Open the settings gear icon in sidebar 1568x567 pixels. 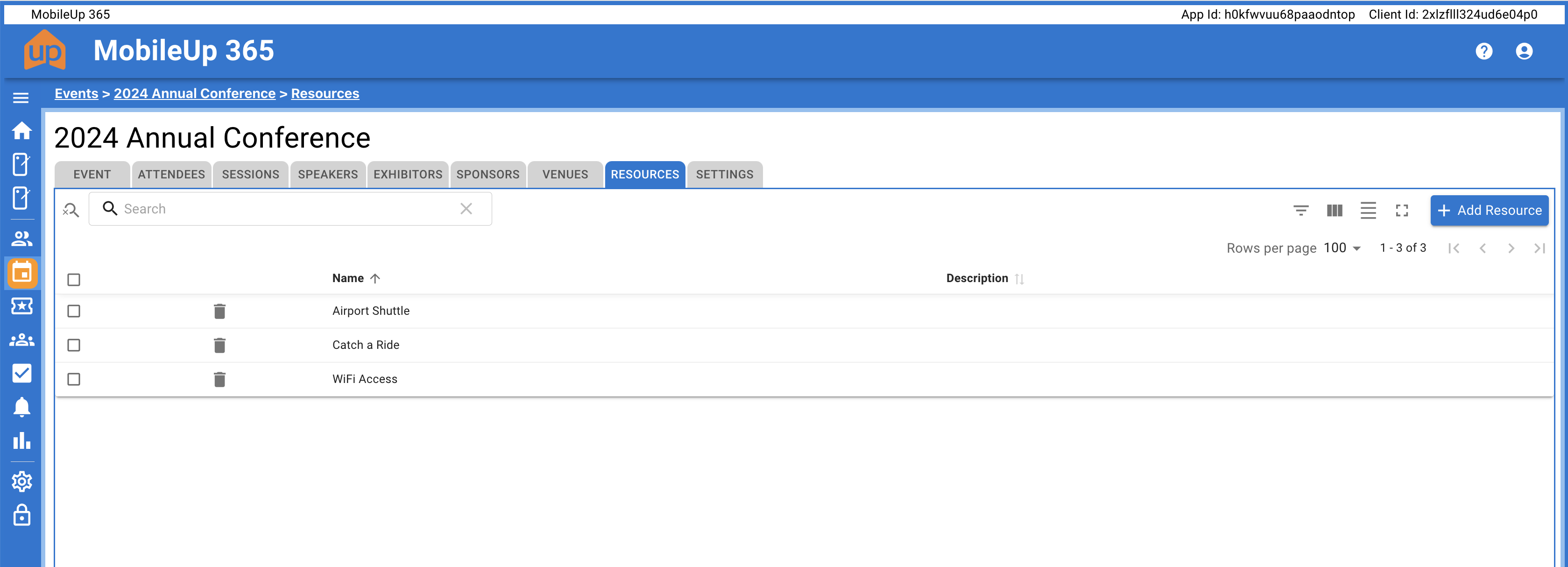(22, 481)
